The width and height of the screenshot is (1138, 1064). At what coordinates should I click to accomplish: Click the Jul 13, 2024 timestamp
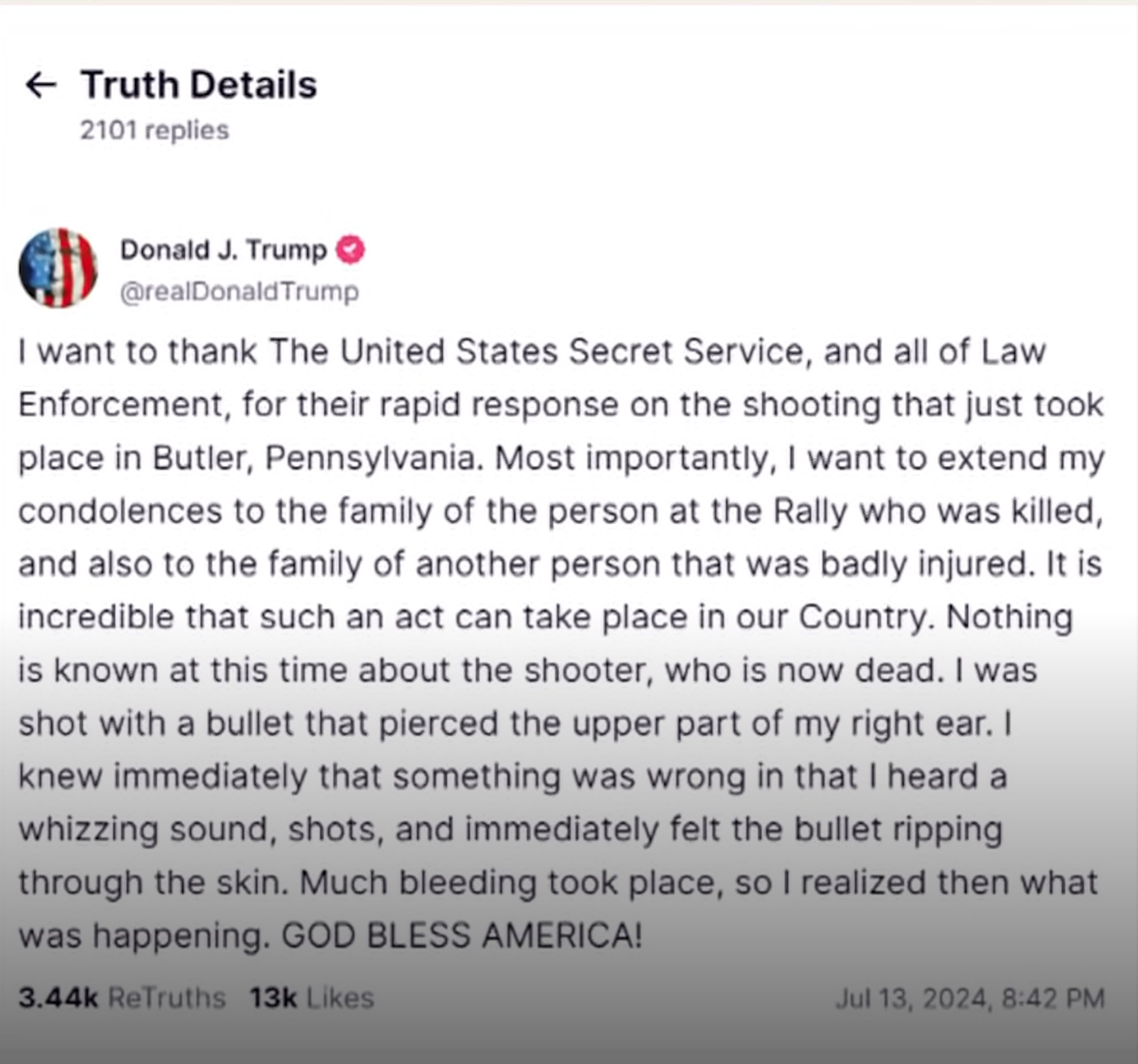pyautogui.click(x=970, y=998)
